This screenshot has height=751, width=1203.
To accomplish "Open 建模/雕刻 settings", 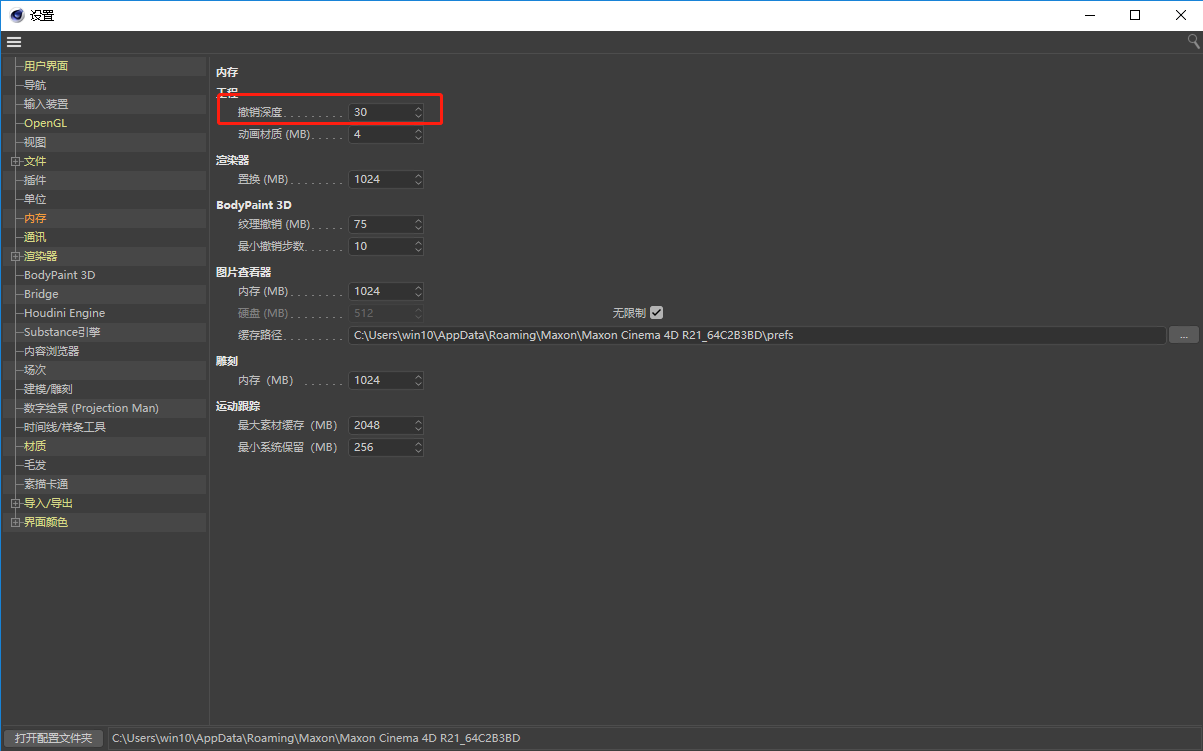I will pyautogui.click(x=48, y=389).
